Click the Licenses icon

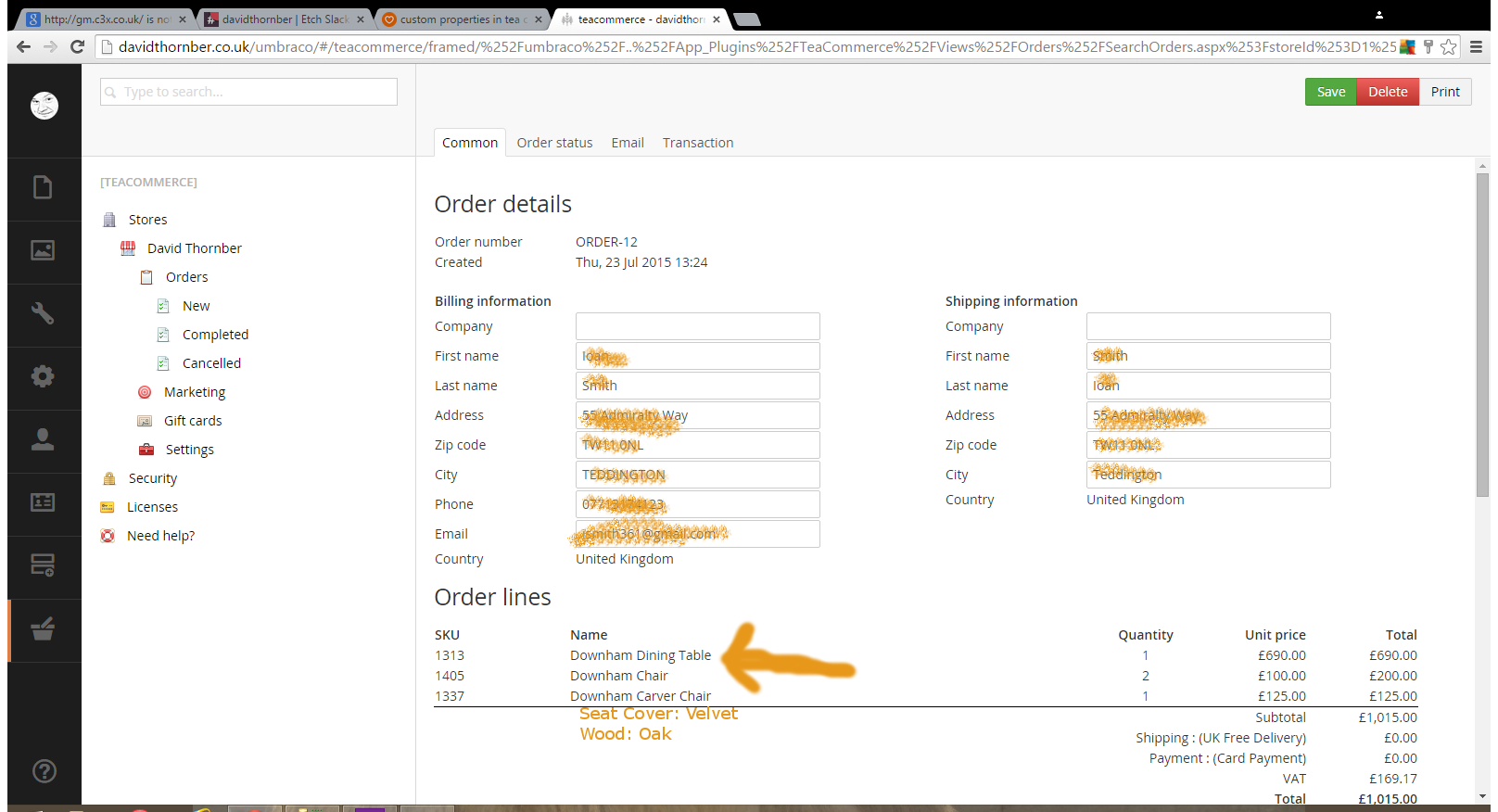pos(108,507)
